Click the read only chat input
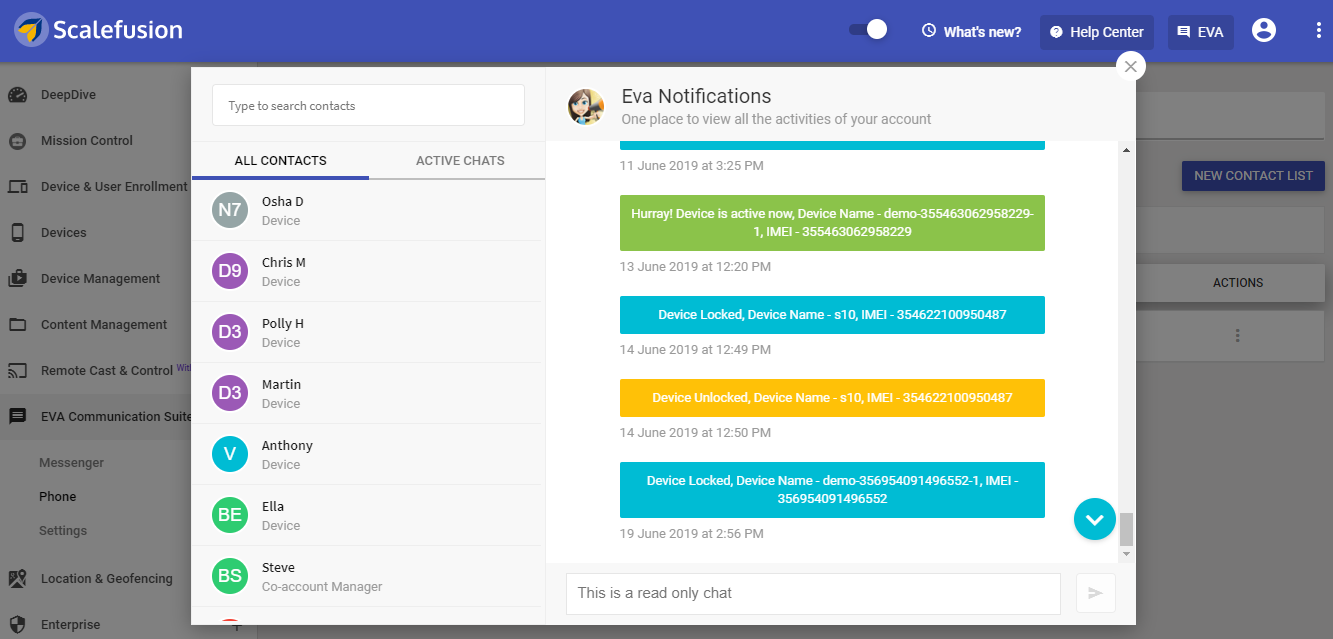Screen dimensions: 1333x639 point(813,593)
